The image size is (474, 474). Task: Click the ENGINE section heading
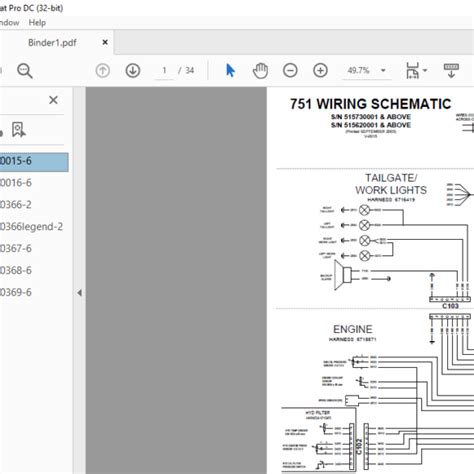click(353, 329)
